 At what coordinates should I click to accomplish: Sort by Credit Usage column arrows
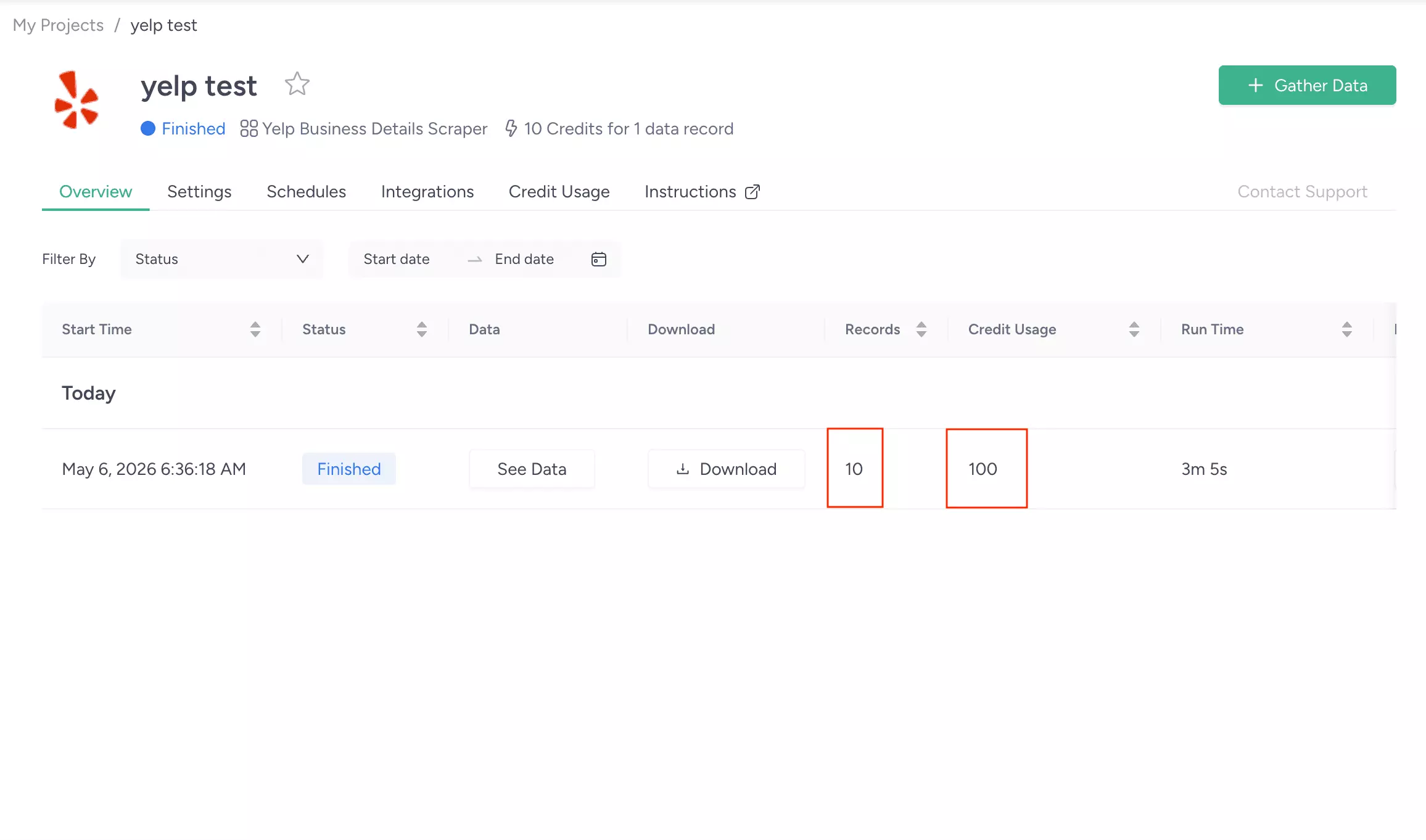click(1134, 329)
